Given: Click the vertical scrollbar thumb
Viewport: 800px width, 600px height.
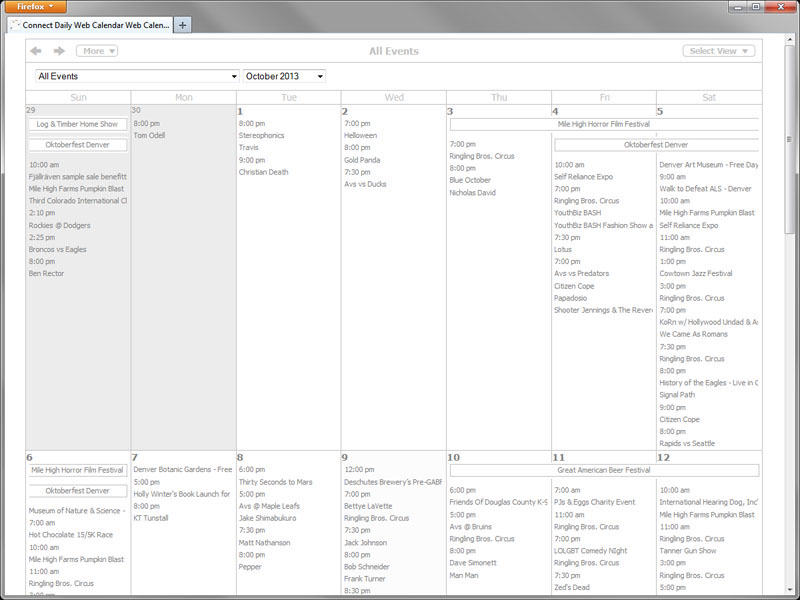Looking at the screenshot, I should (x=789, y=140).
